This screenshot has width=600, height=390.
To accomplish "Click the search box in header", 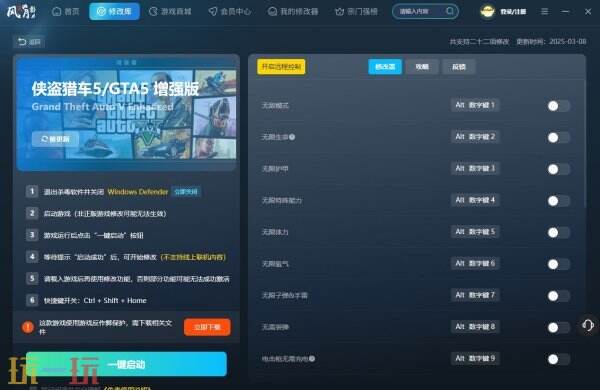I will coord(425,11).
